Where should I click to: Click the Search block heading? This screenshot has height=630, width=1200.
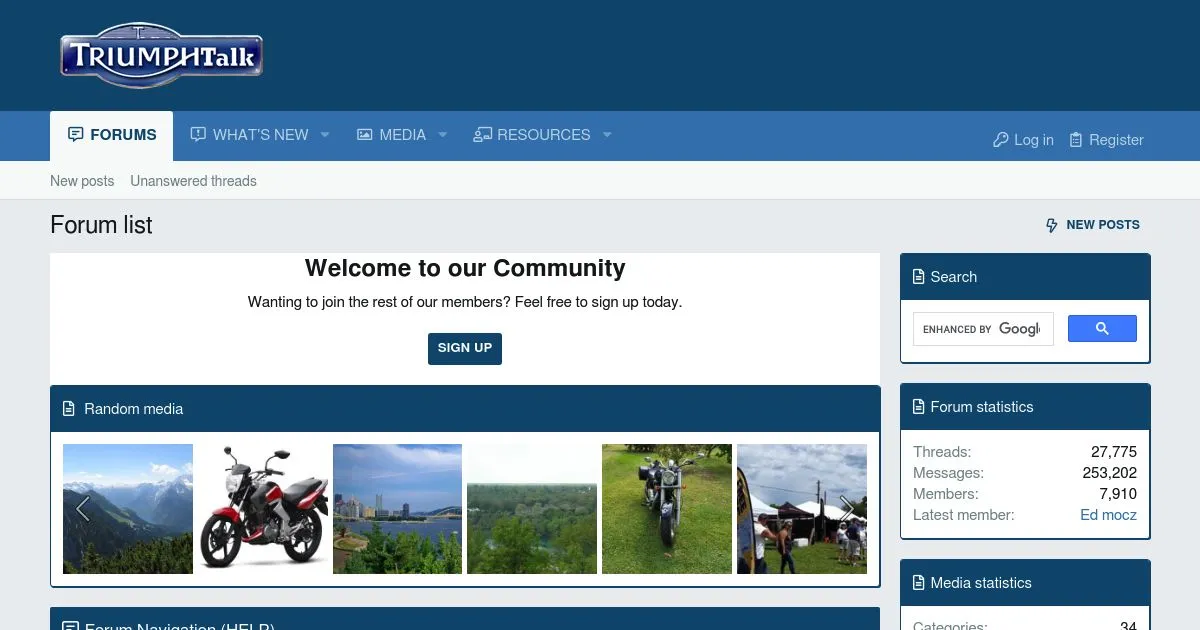point(954,277)
